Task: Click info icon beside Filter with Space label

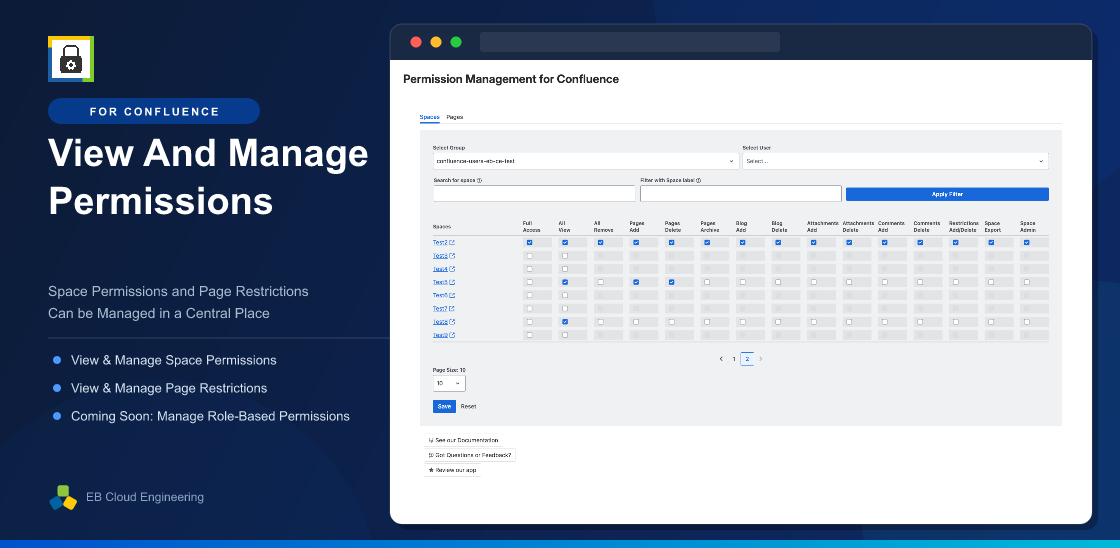Action: pos(698,181)
